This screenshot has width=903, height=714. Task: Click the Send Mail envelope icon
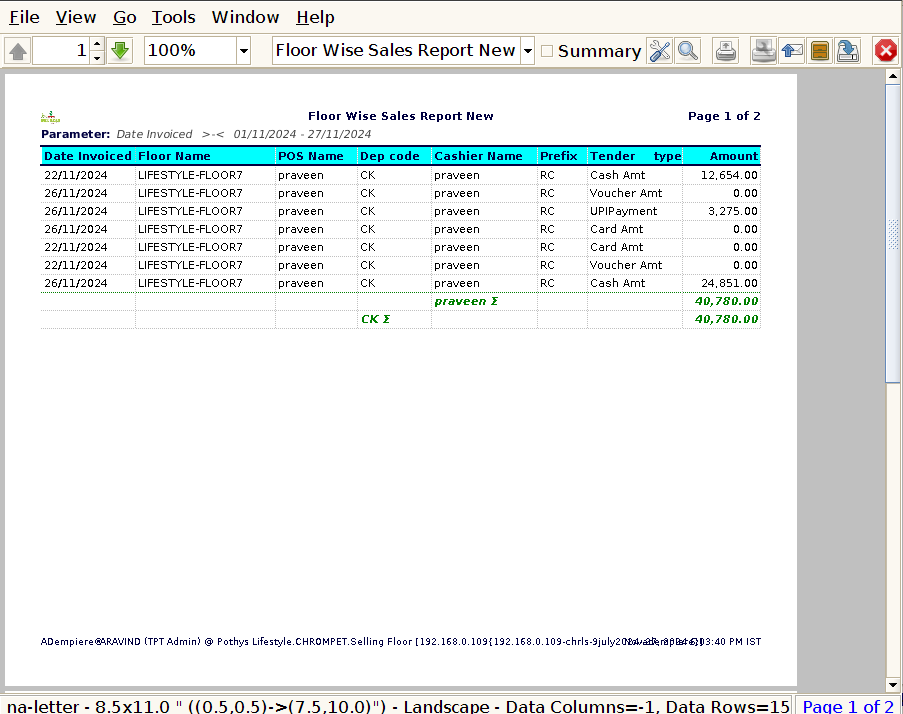point(792,51)
